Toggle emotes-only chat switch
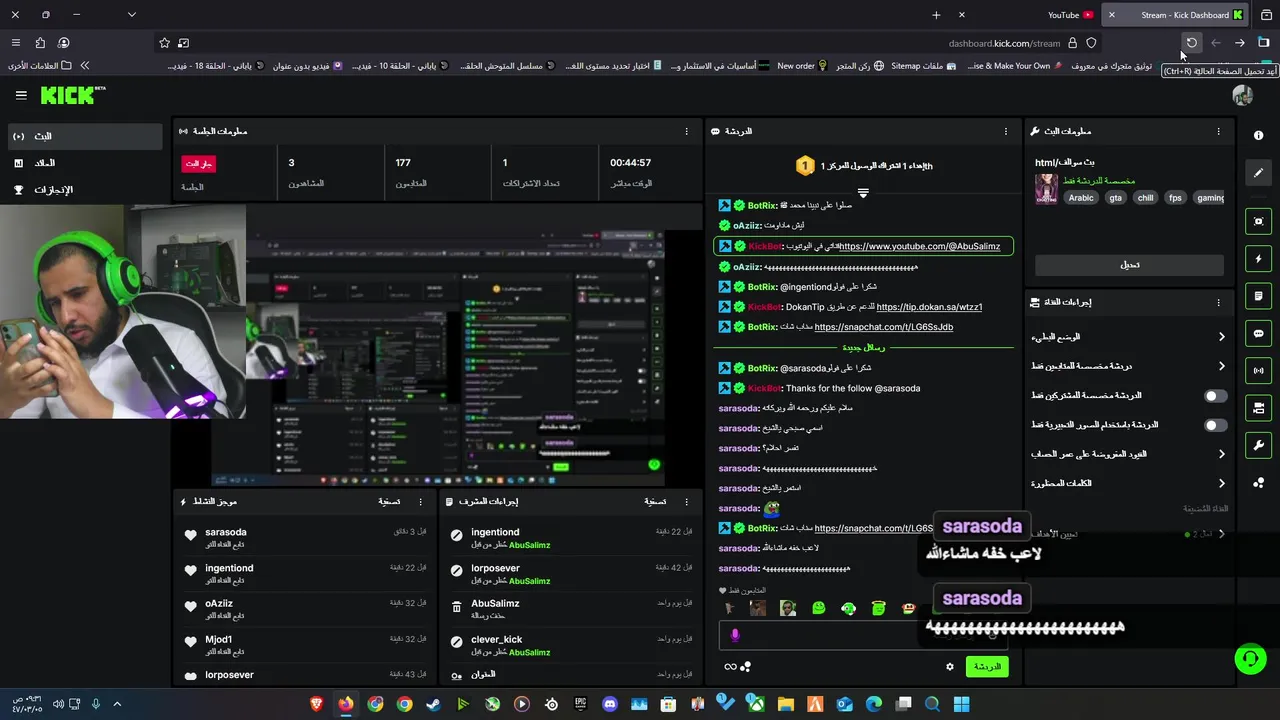 pos(1215,425)
